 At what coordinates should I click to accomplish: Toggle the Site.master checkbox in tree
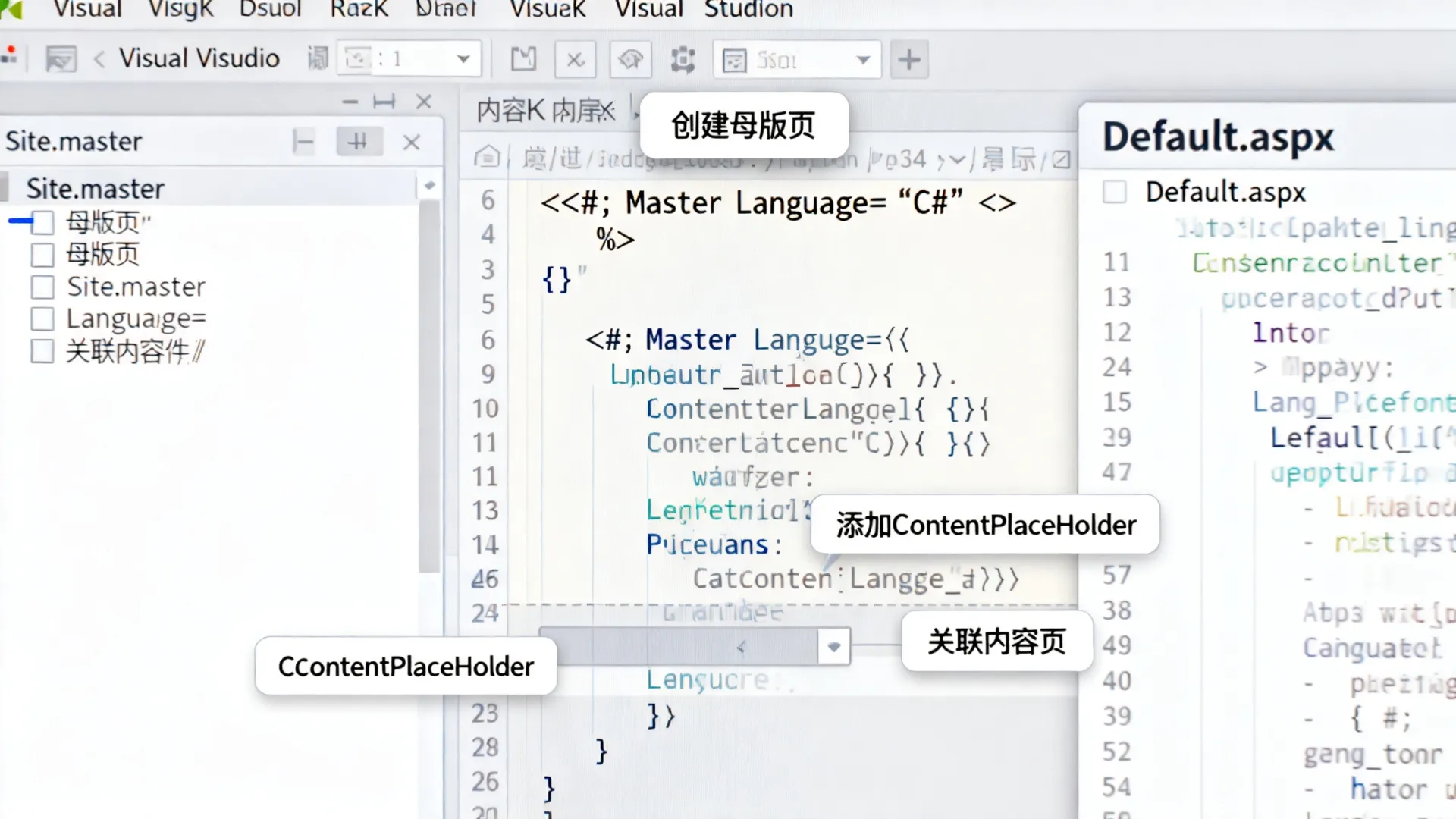[x=42, y=287]
